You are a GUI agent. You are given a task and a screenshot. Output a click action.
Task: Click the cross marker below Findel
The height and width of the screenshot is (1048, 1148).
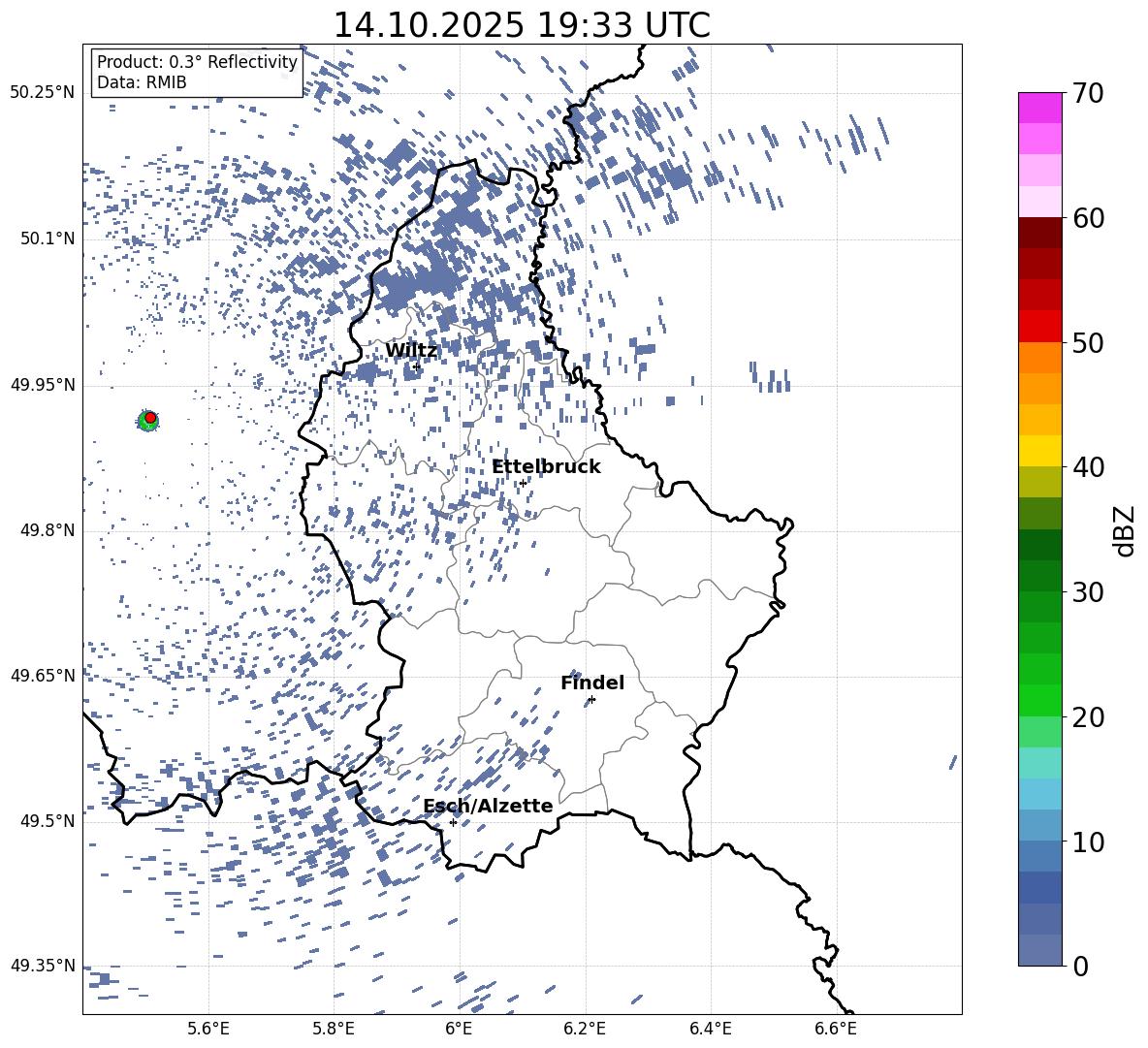(x=591, y=700)
